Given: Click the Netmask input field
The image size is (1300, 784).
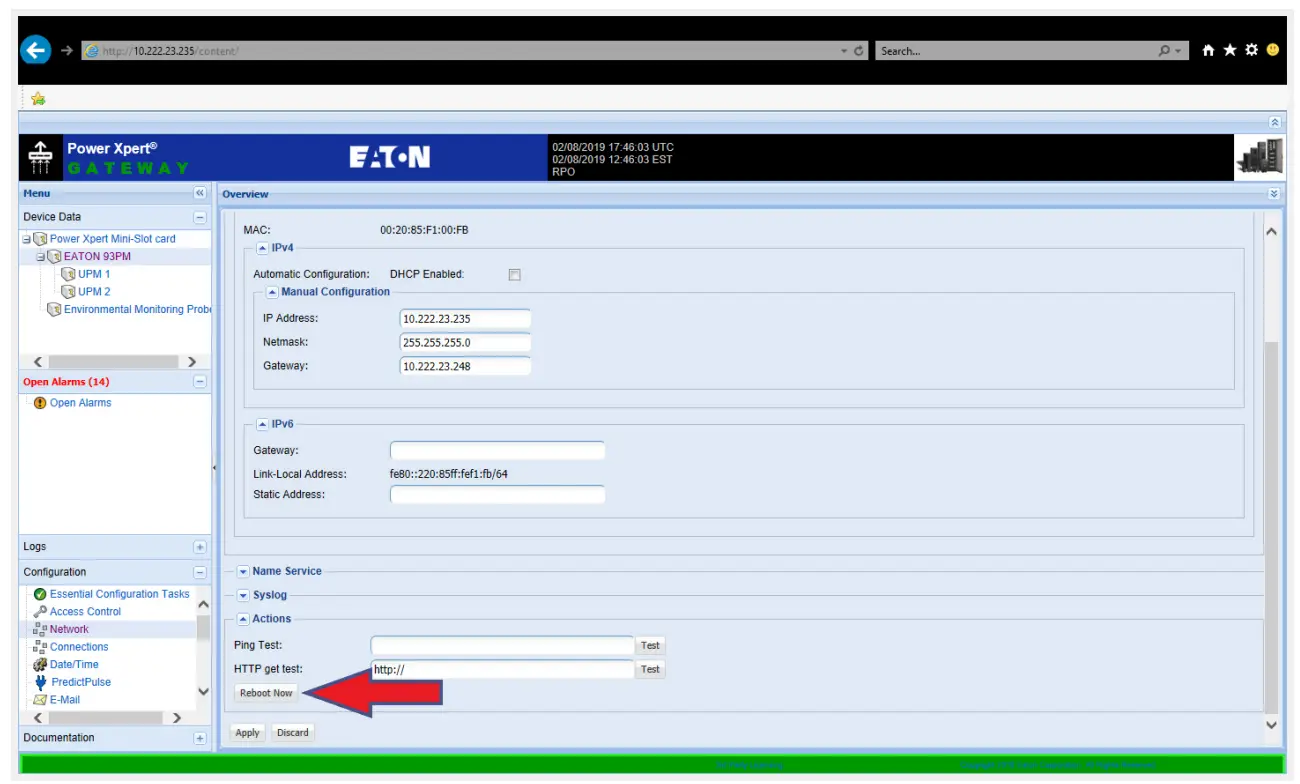Looking at the screenshot, I should point(465,343).
